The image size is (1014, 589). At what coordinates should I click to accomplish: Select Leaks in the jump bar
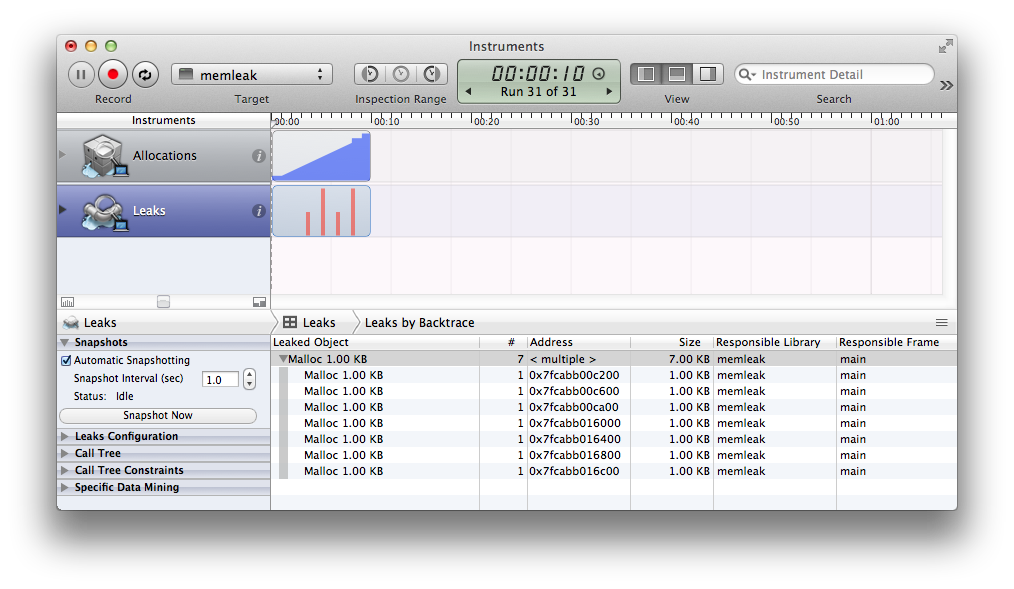tap(310, 323)
